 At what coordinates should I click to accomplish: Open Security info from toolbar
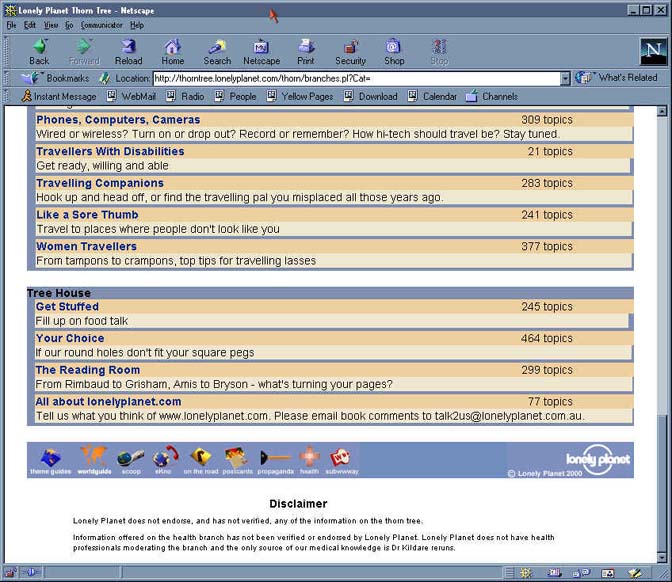351,51
